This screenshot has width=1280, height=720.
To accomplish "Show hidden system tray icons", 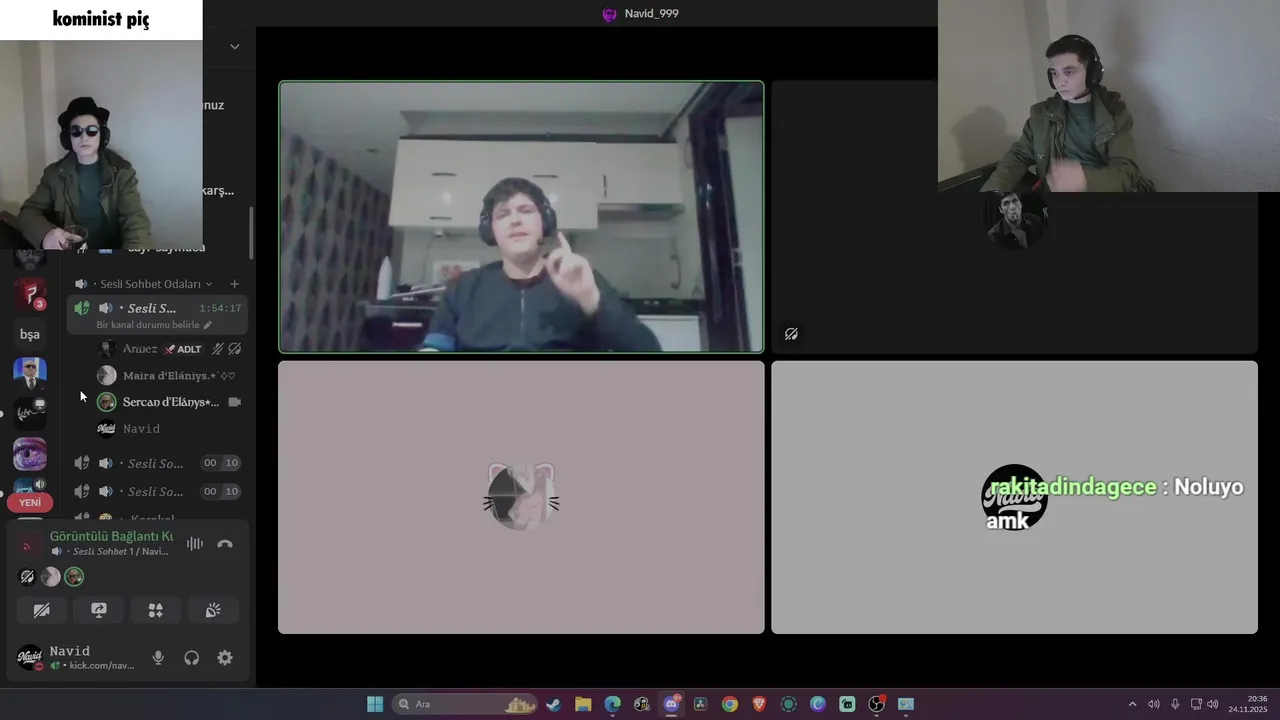I will tap(1132, 704).
